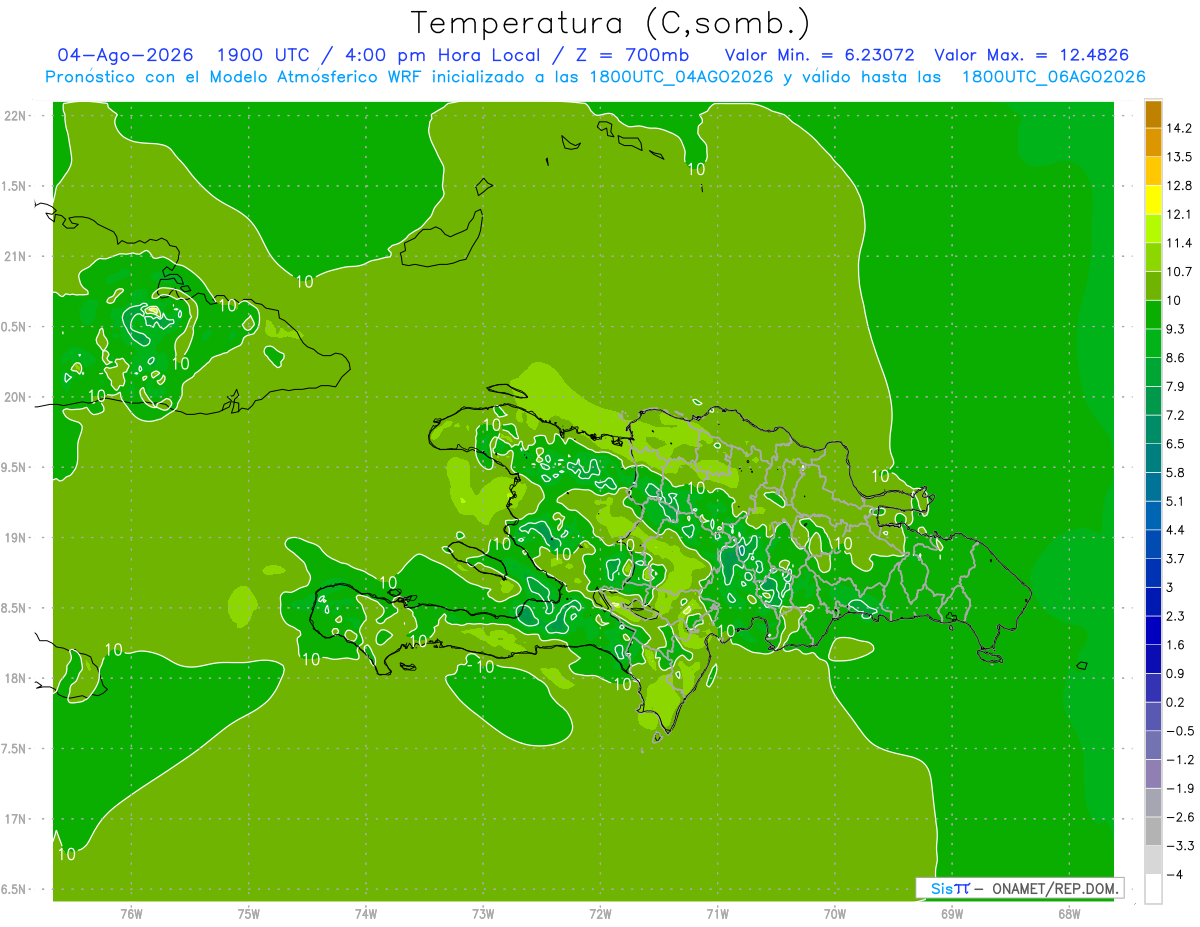
Task: Pick teal legend band between 6.5 and 5.8
Action: point(1153,458)
